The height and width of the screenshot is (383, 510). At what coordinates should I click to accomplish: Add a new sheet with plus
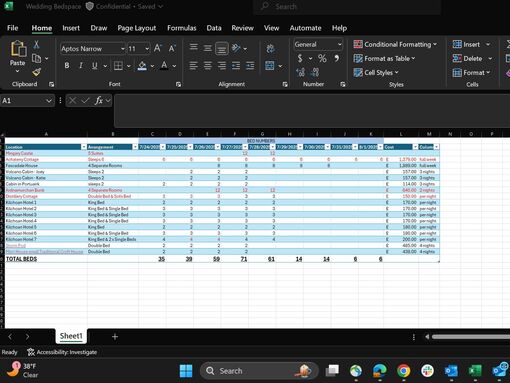[115, 337]
